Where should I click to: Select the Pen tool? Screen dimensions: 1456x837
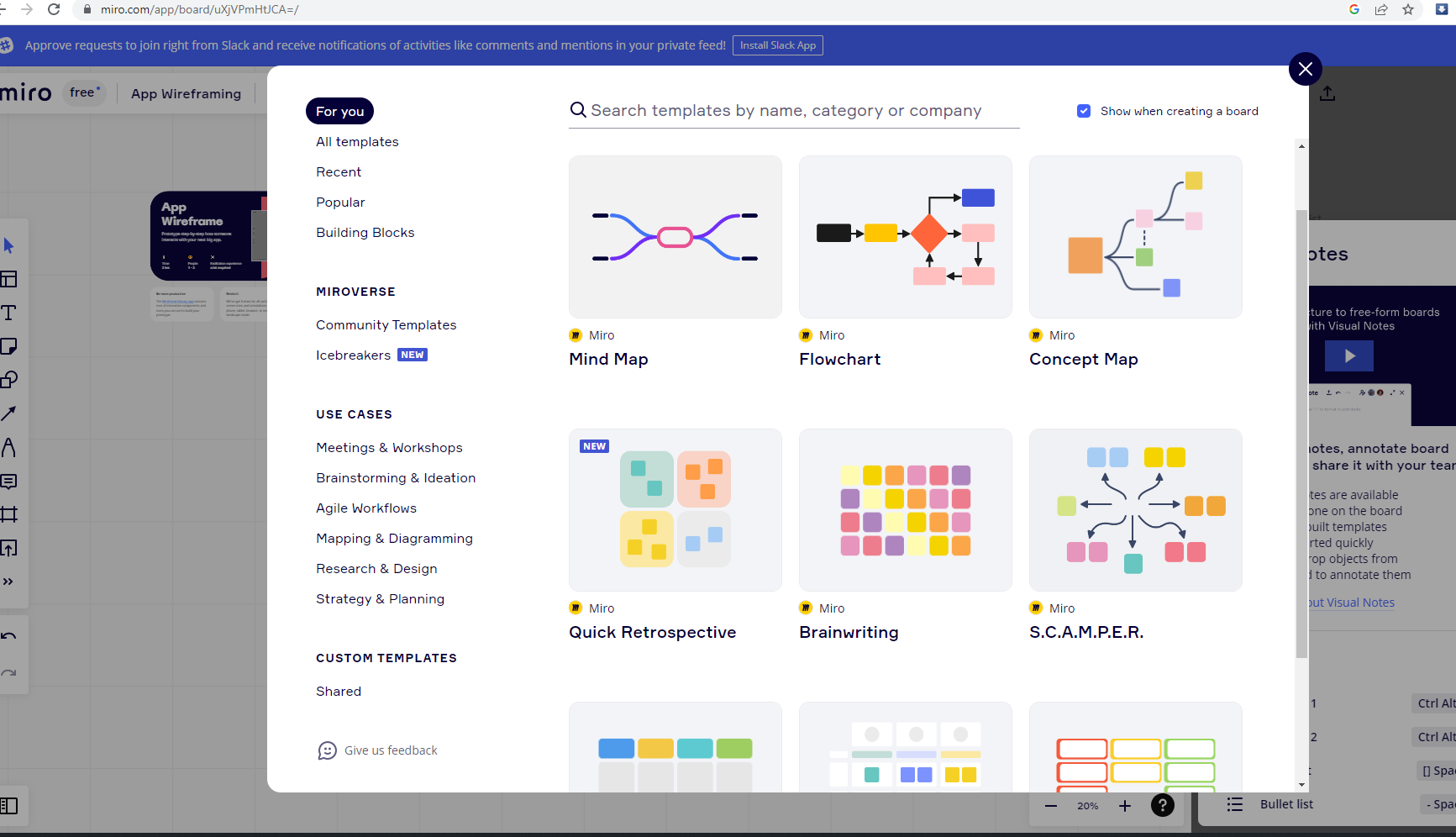tap(8, 447)
